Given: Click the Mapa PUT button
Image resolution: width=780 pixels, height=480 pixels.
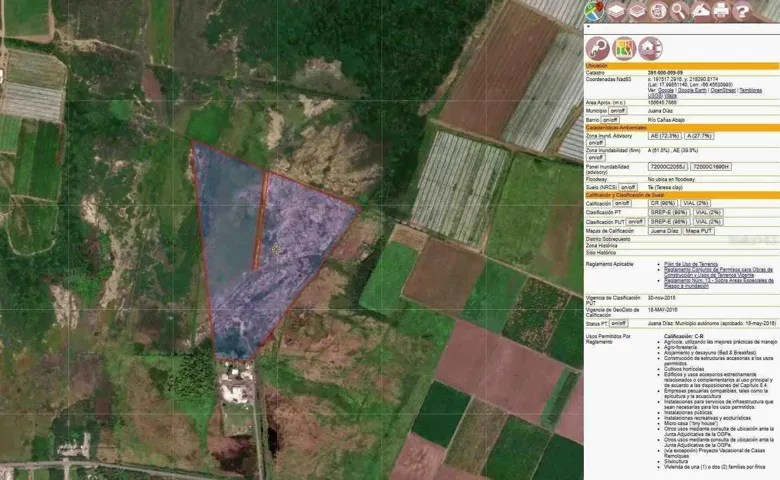Looking at the screenshot, I should [x=699, y=231].
